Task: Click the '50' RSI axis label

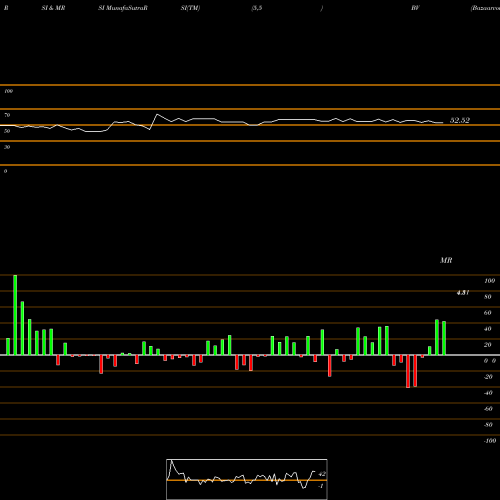Action: pos(7,131)
